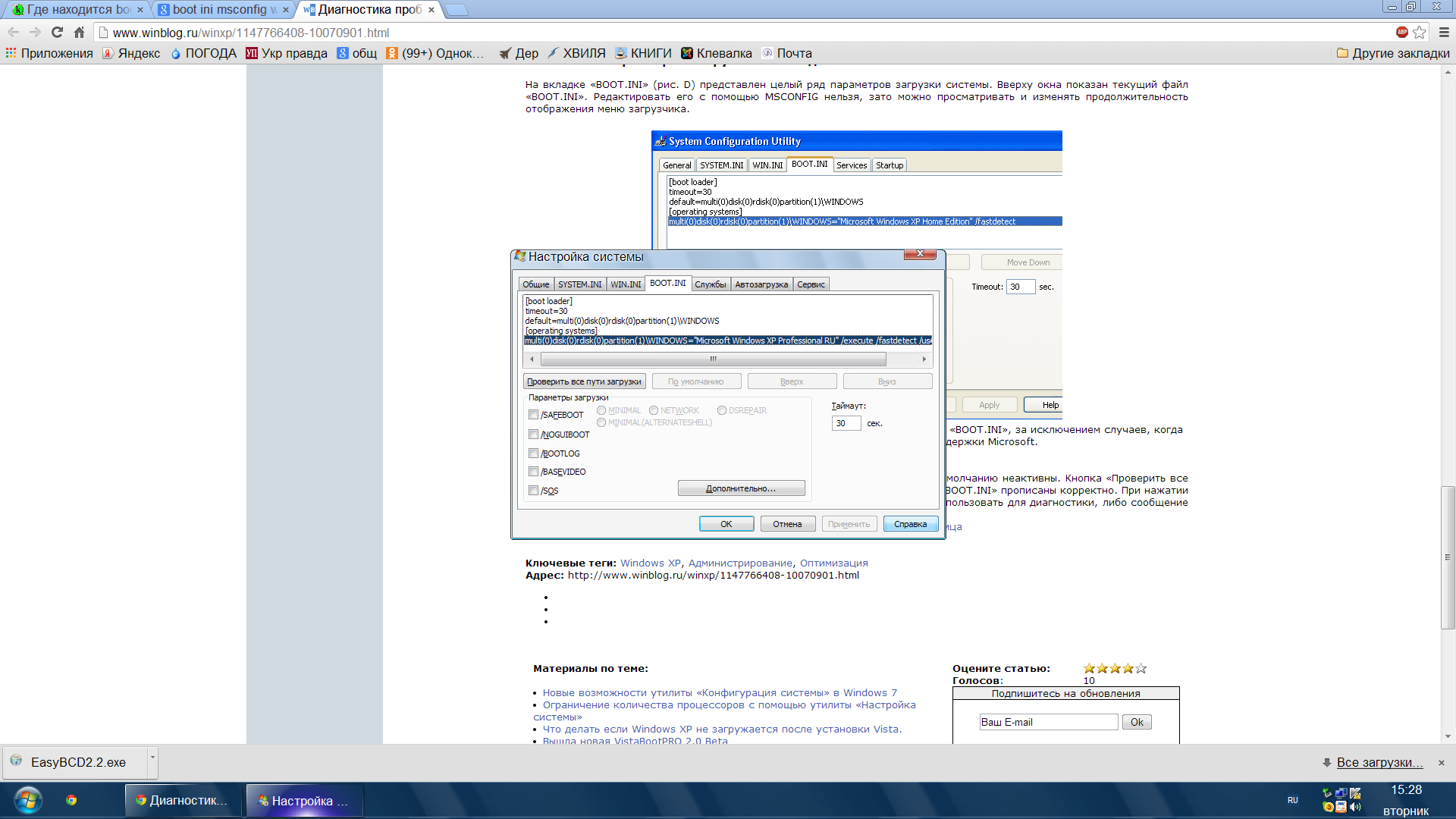The width and height of the screenshot is (1456, 819).
Task: Open the 'Администрирование' tag link
Action: coord(740,563)
